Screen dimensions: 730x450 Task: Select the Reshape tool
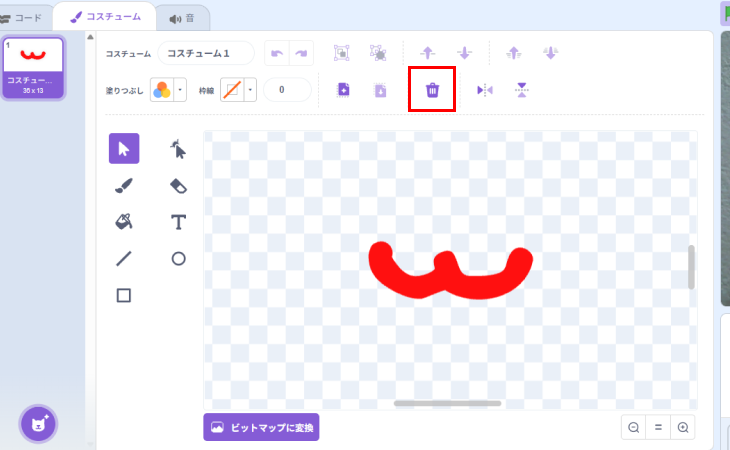[178, 149]
